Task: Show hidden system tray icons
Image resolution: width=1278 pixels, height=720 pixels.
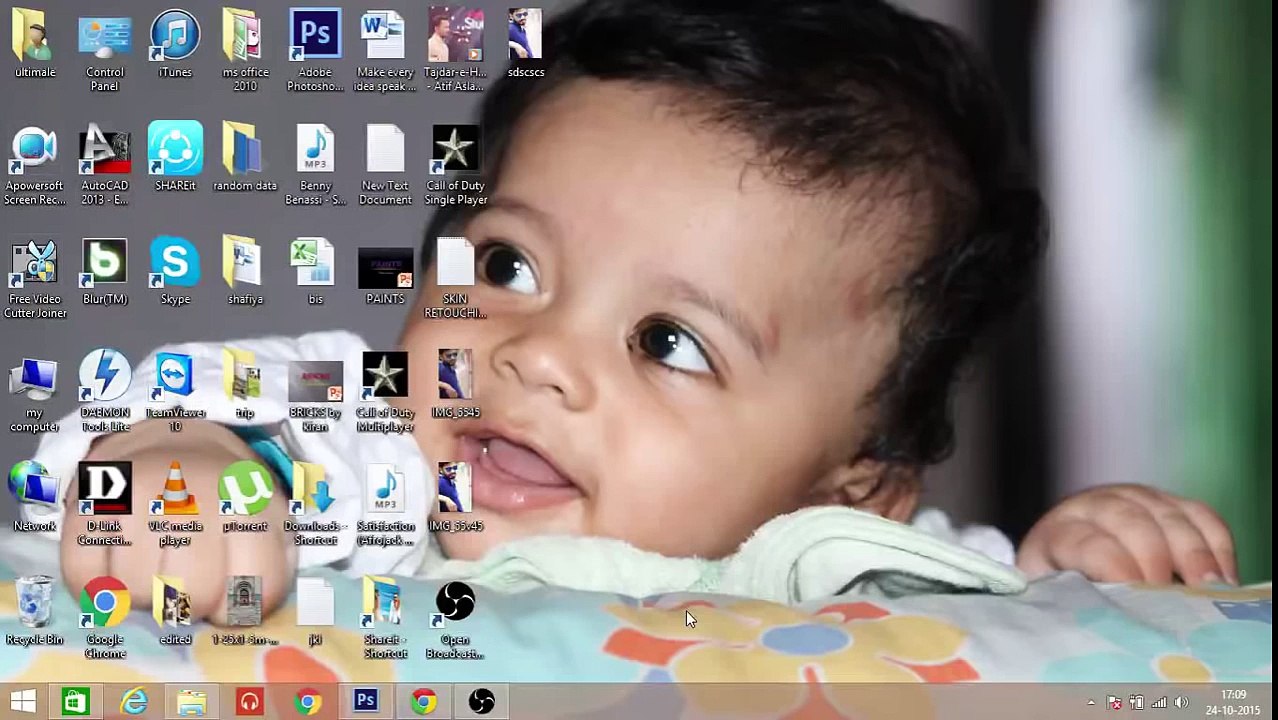Action: (1091, 702)
